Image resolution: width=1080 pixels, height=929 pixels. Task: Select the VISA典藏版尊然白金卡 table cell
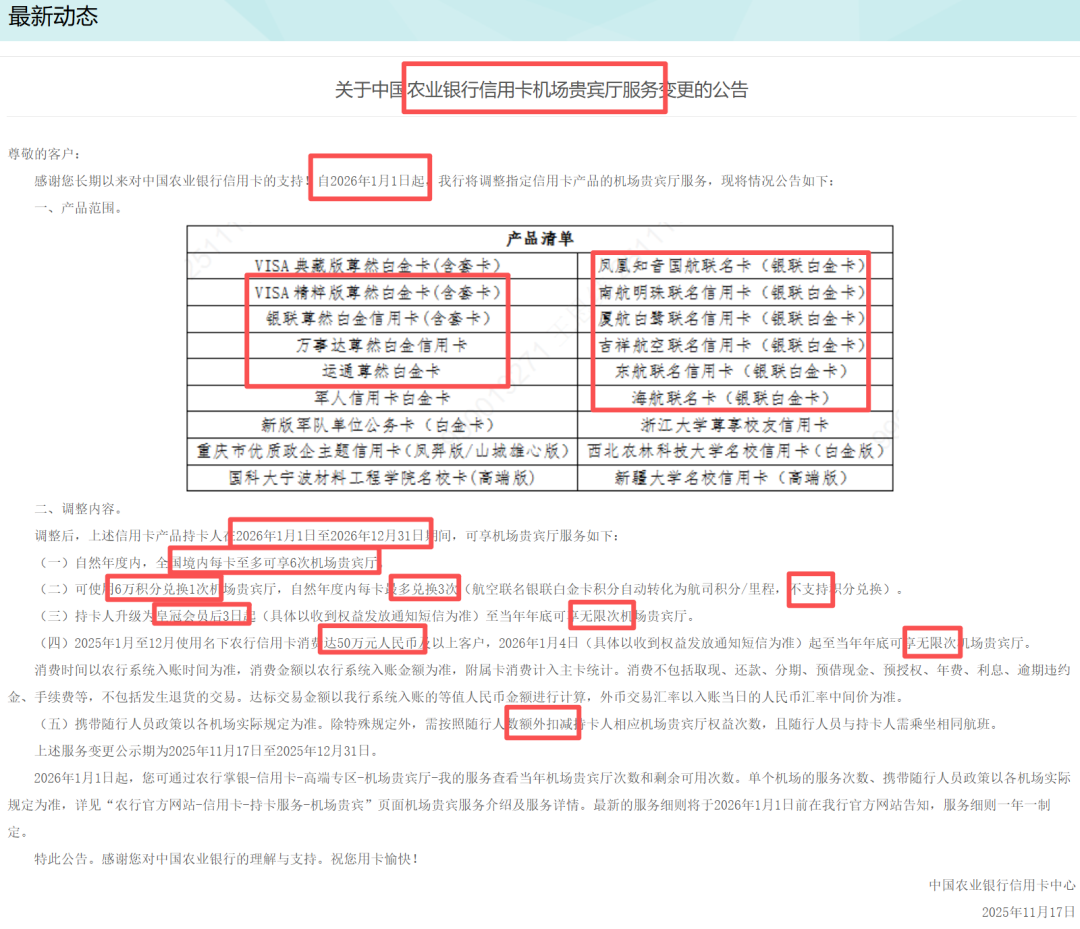382,265
